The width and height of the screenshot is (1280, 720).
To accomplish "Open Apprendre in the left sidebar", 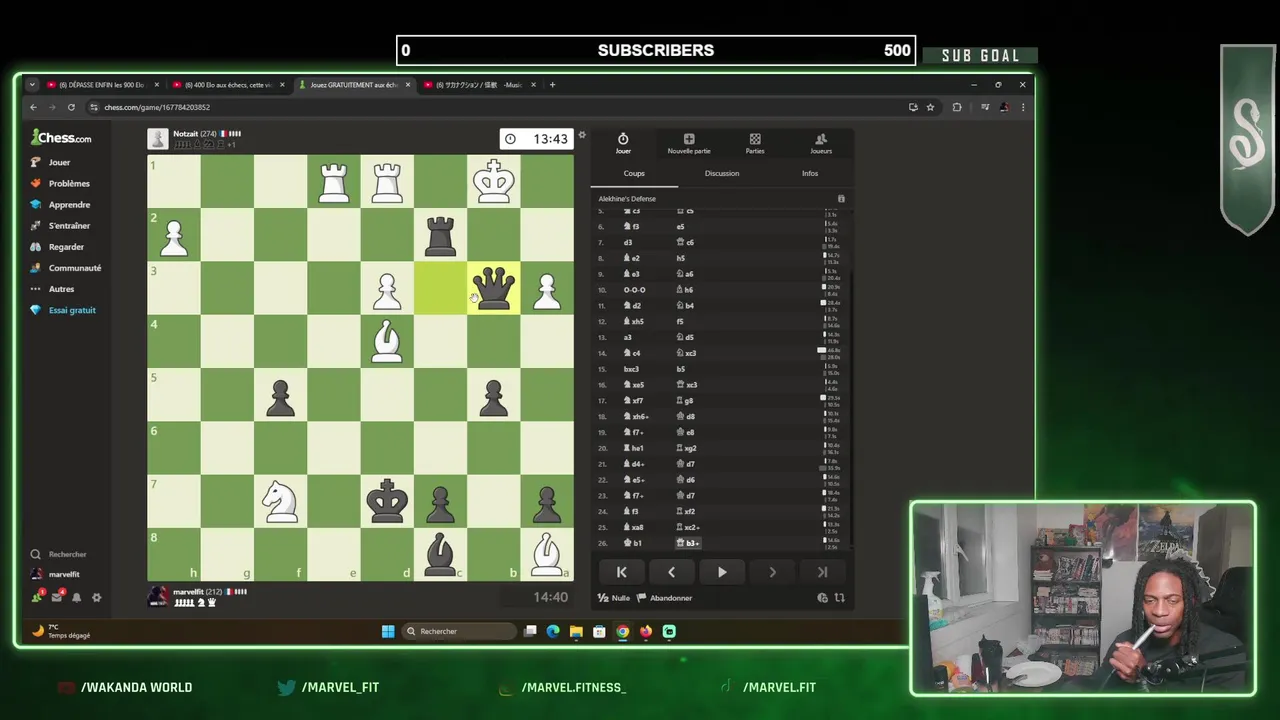I will [x=60, y=204].
